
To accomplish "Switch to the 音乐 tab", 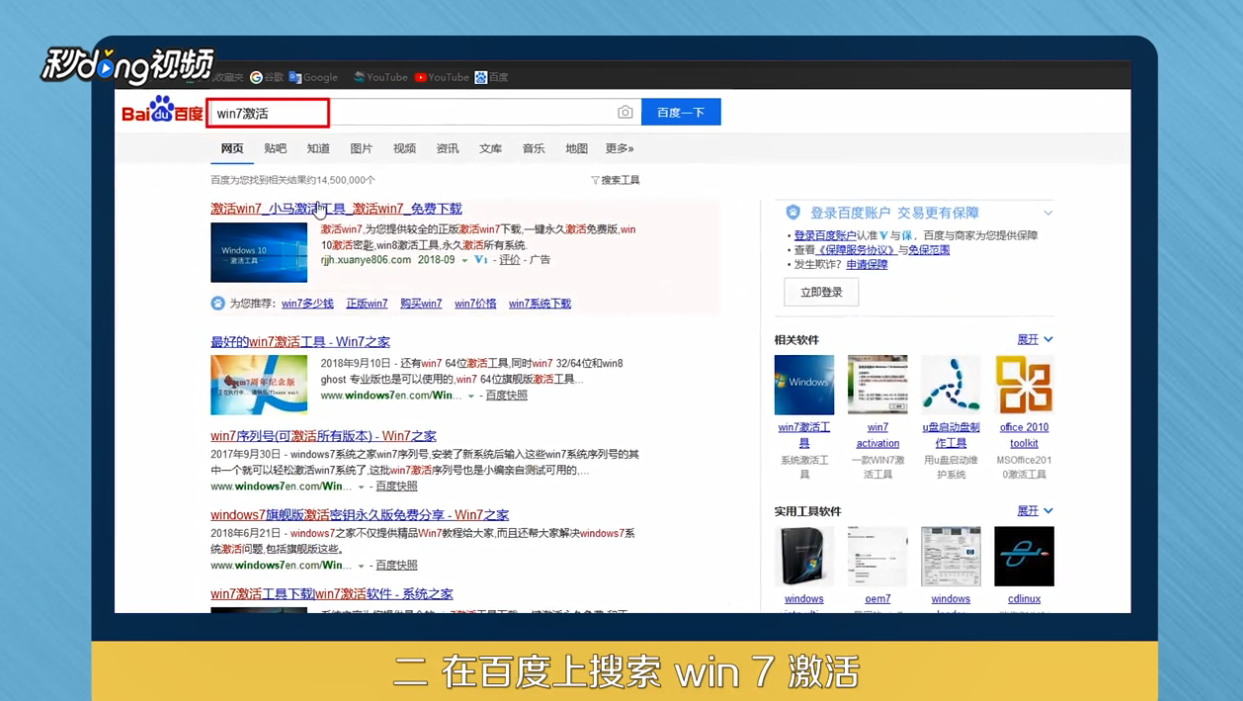I will tap(533, 148).
